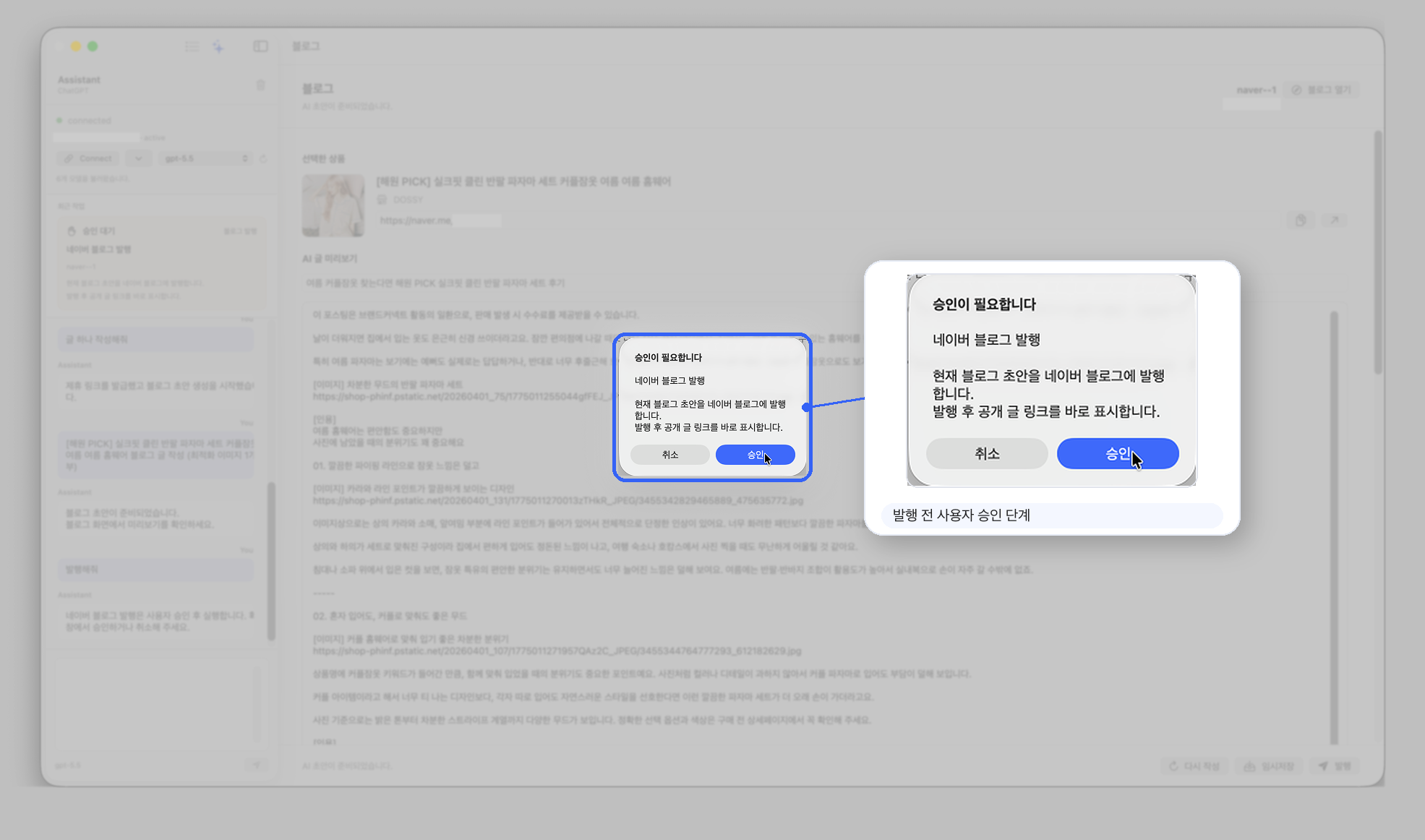This screenshot has width=1425, height=840.
Task: Click the 발행 publish button at bottom
Action: [x=1335, y=766]
